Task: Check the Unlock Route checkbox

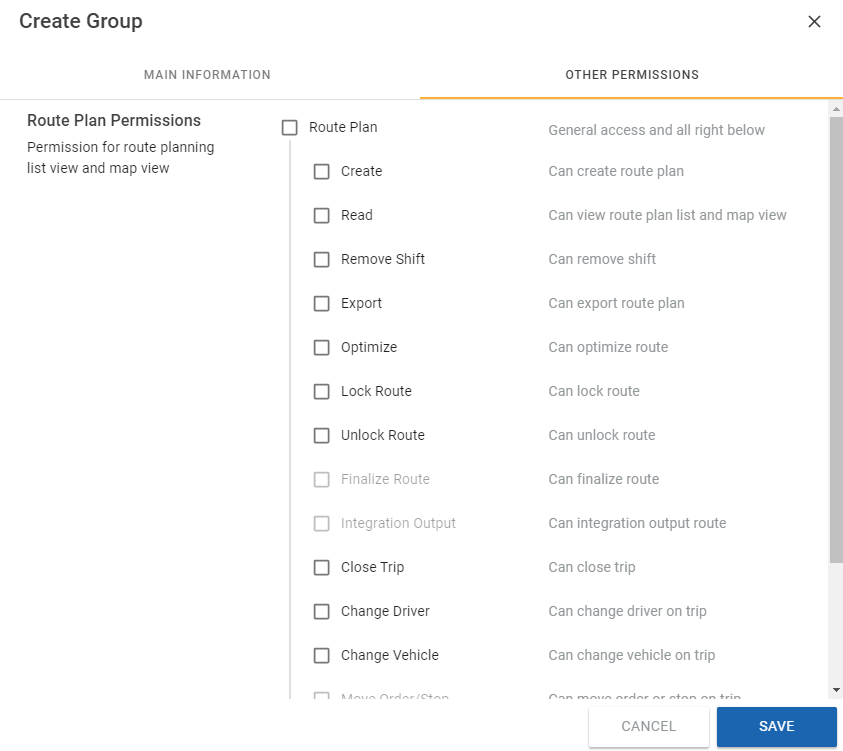Action: coord(322,436)
